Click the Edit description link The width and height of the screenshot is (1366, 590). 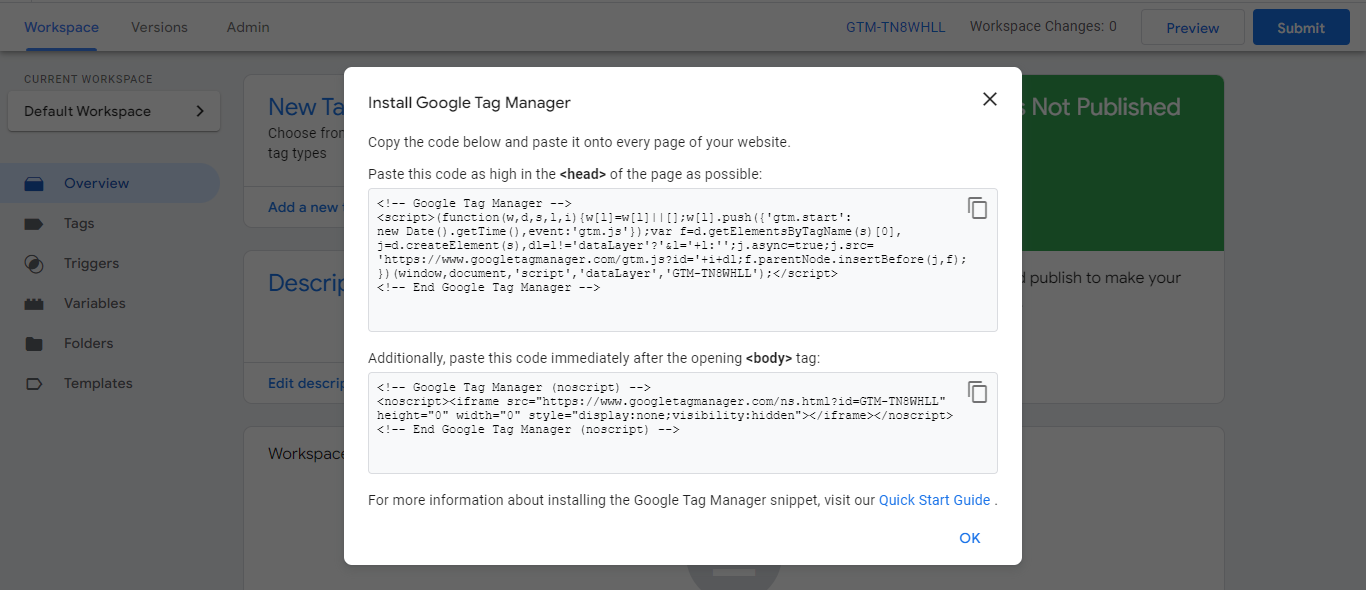point(306,383)
